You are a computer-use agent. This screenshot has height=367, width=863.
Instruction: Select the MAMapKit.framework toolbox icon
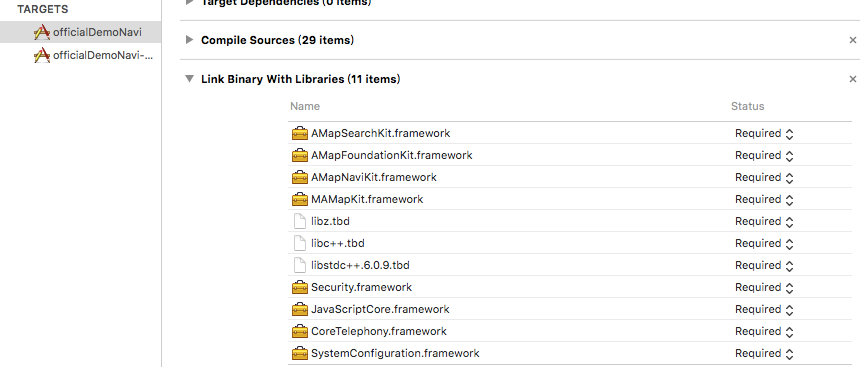click(x=299, y=199)
